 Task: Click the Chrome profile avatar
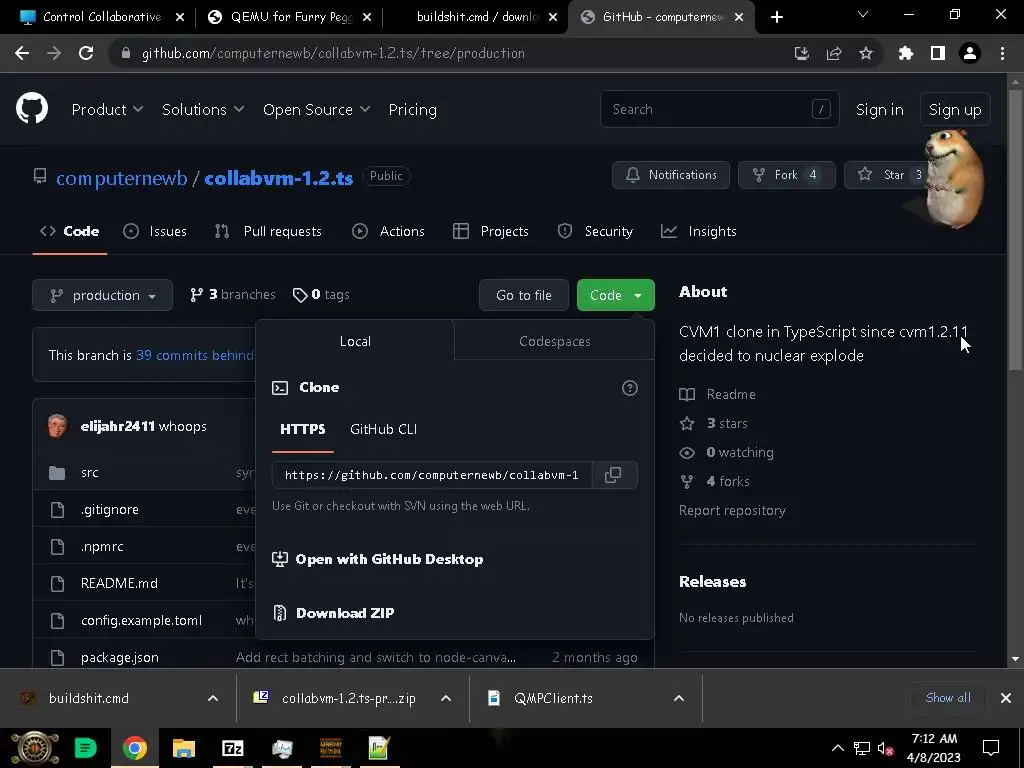[x=970, y=54]
